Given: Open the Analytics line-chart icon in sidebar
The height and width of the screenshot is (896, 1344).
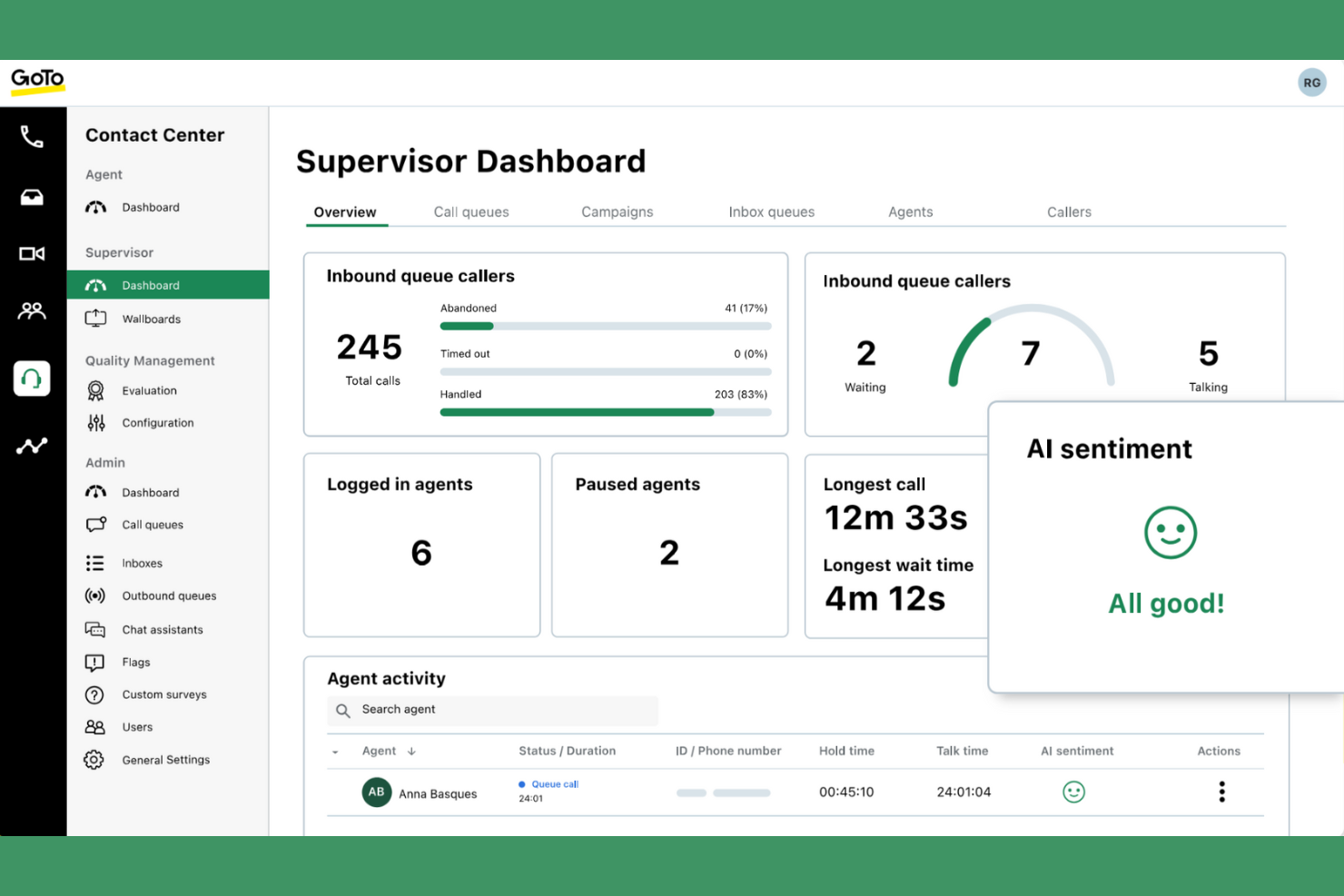Looking at the screenshot, I should 33,446.
